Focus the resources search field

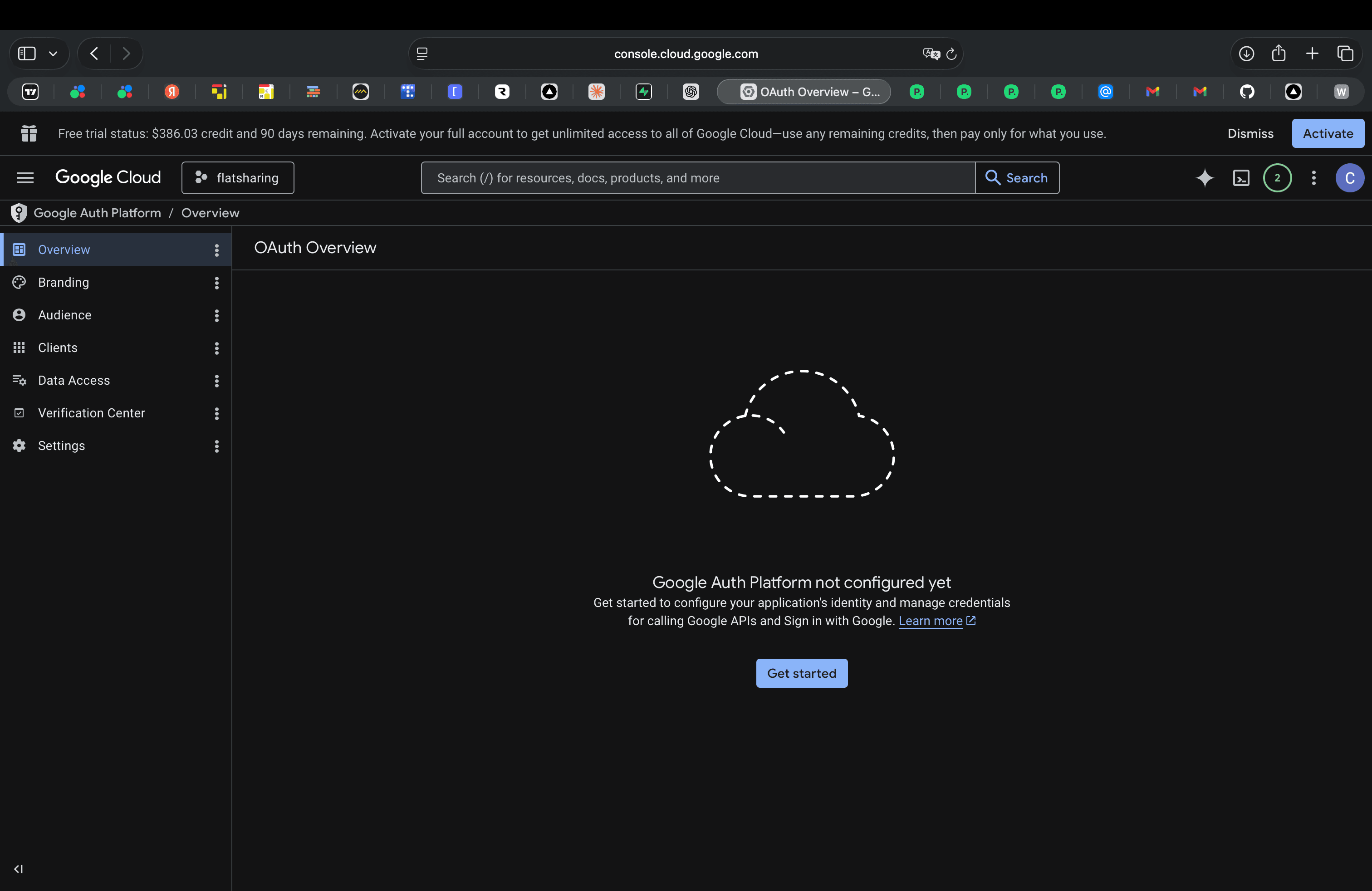[697, 178]
